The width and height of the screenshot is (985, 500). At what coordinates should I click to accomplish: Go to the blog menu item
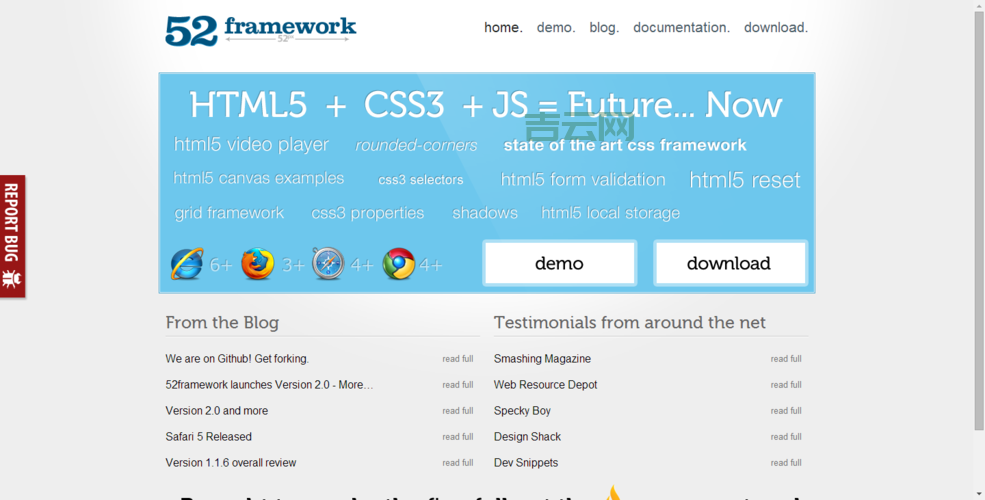603,28
